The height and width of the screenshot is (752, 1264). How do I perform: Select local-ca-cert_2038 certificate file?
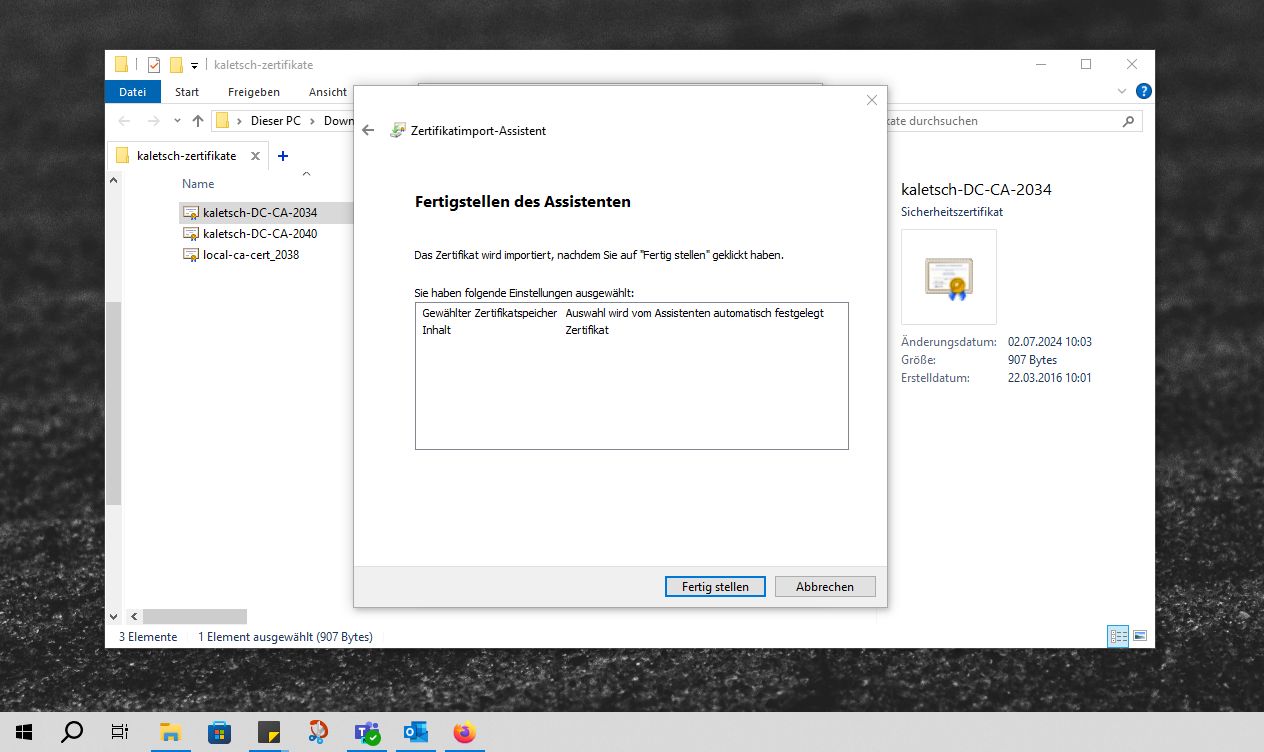click(250, 255)
